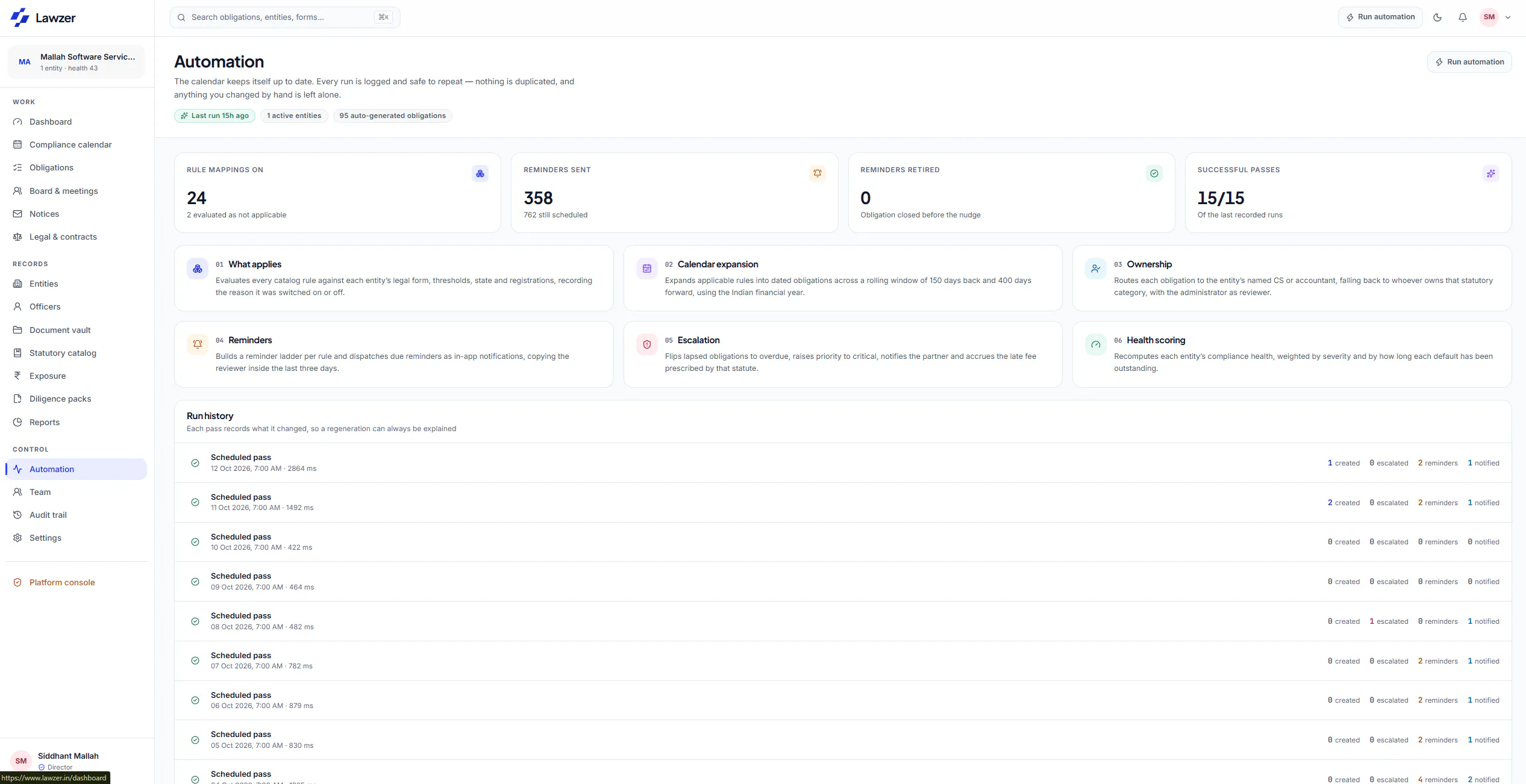Click the Automation activity icon in sidebar

(x=17, y=469)
